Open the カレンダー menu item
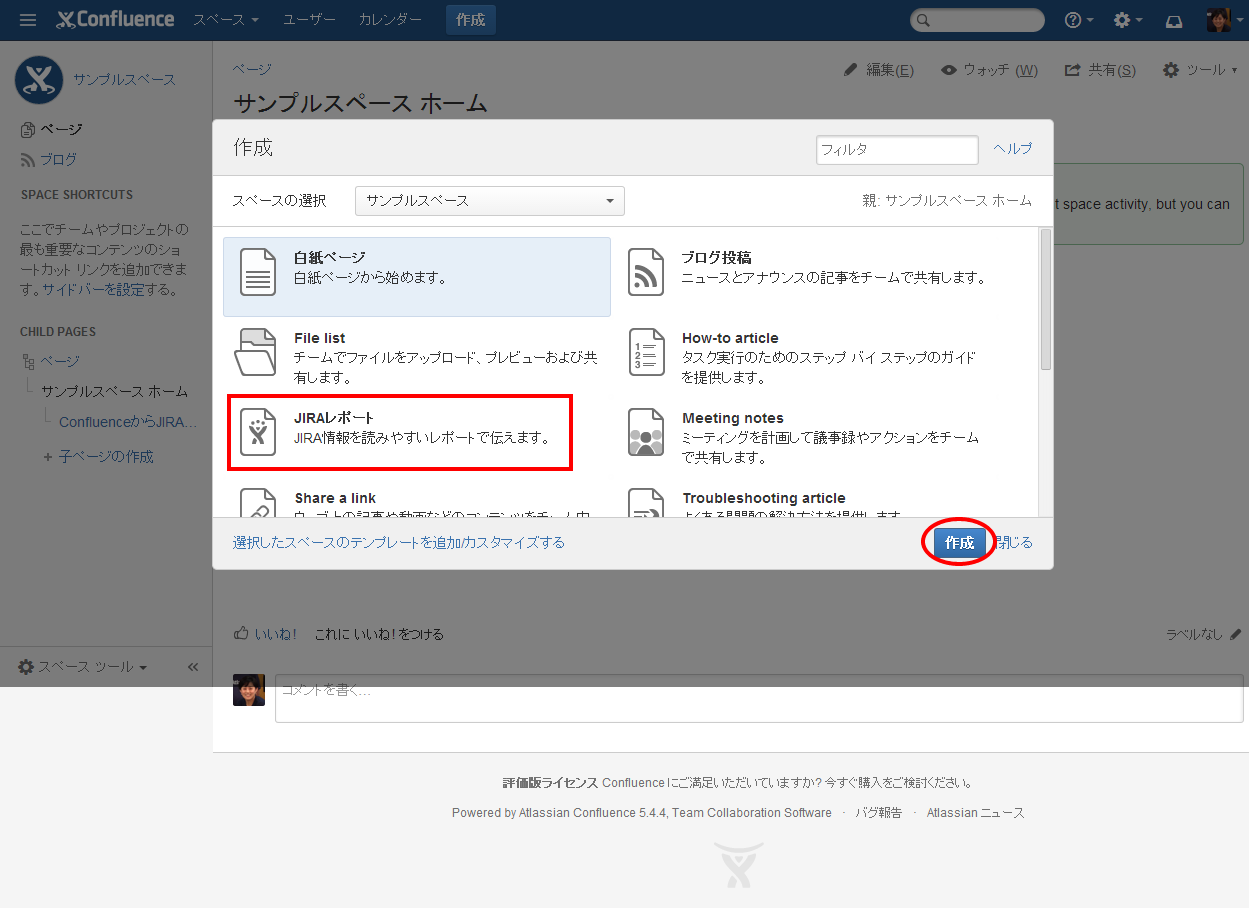The height and width of the screenshot is (908, 1249). point(390,20)
